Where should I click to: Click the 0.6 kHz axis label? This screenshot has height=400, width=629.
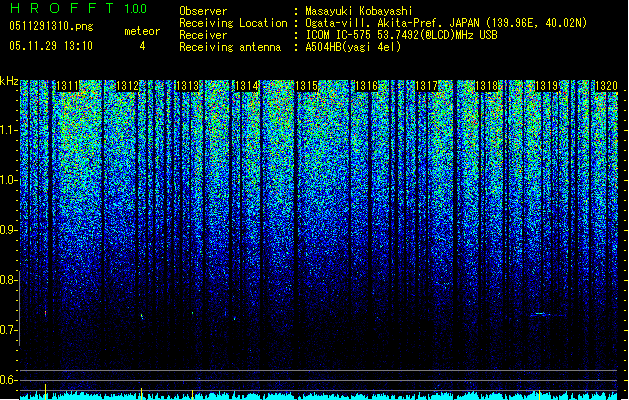coord(8,380)
